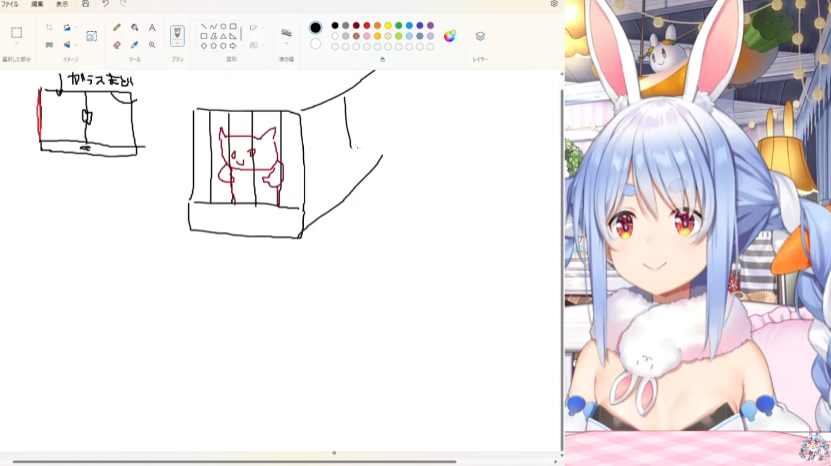Open Paint settings gear
This screenshot has height=466, width=831.
pos(554,4)
